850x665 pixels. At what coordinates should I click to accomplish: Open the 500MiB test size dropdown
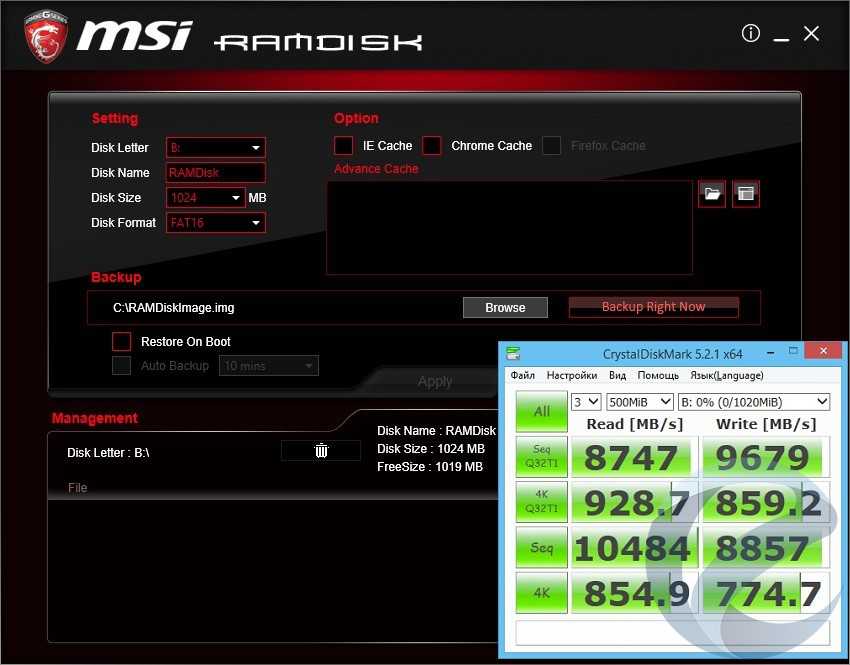[x=640, y=402]
